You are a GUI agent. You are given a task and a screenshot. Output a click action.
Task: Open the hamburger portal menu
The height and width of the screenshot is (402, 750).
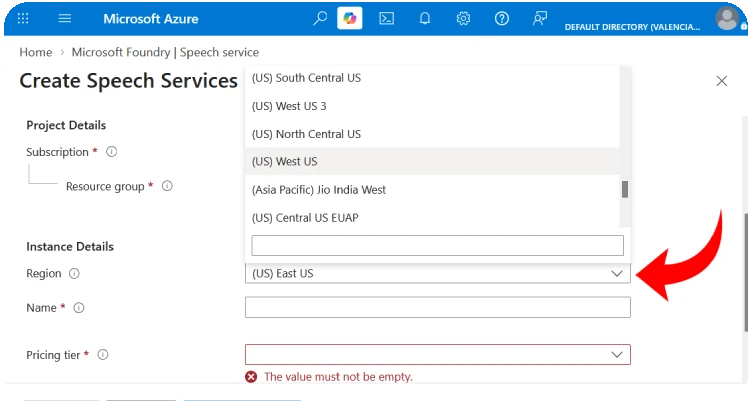65,18
